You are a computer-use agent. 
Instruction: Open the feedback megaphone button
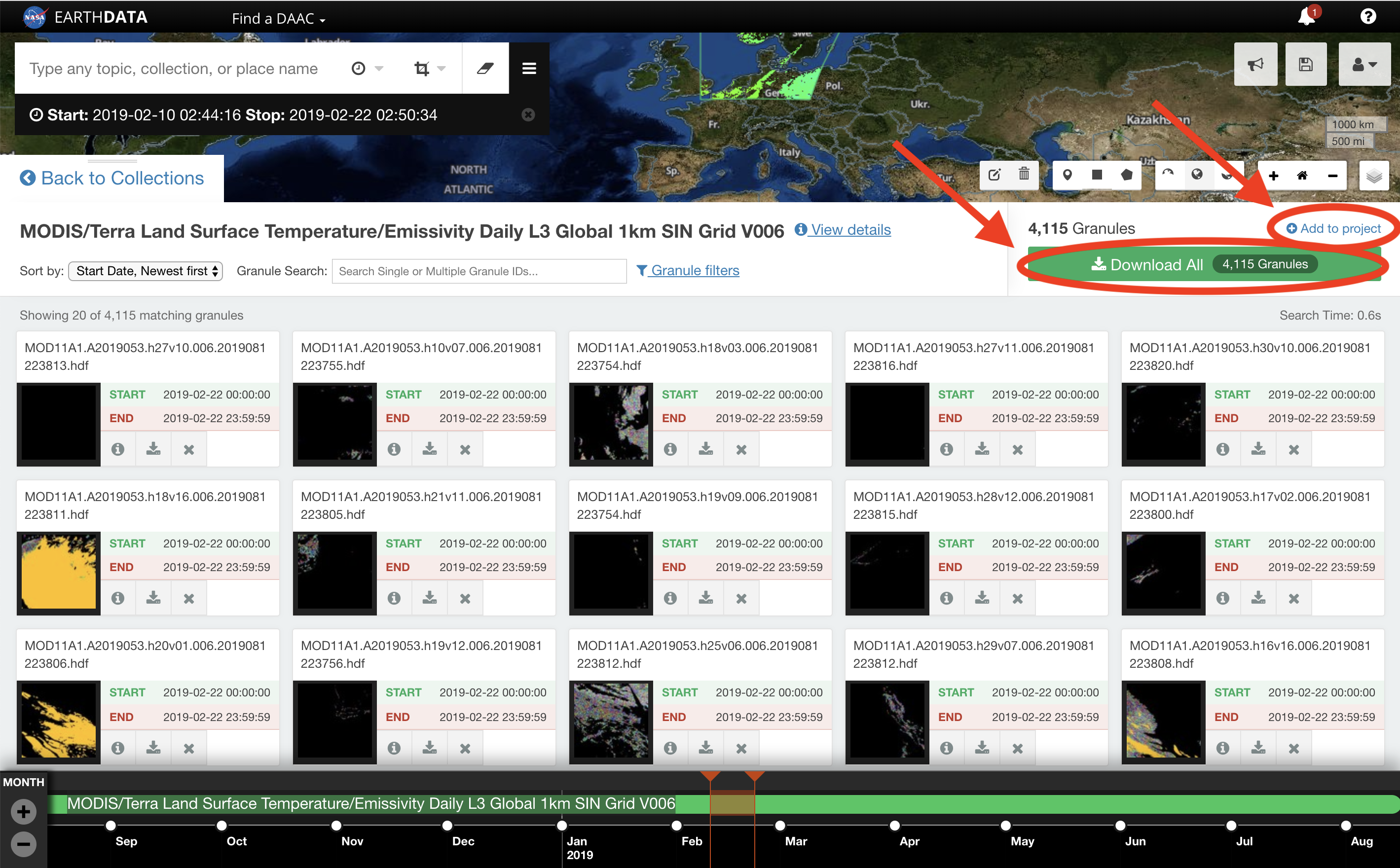(1255, 64)
